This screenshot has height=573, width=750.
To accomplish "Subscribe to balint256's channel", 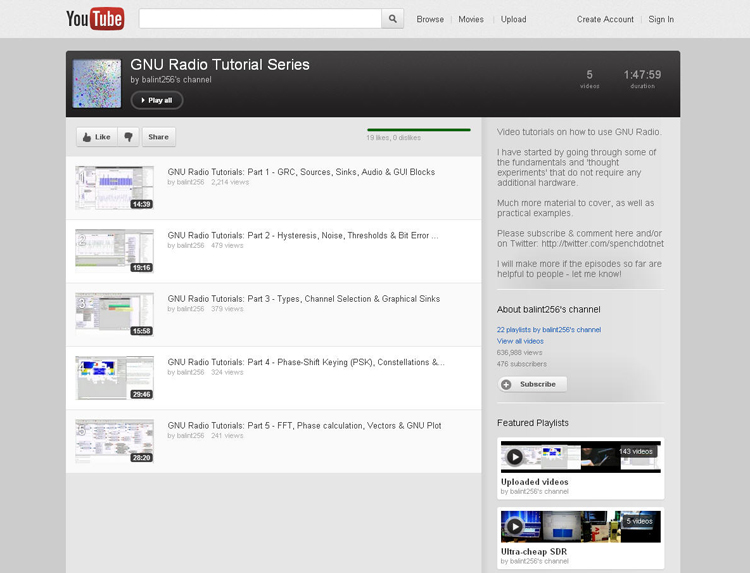I will [532, 384].
